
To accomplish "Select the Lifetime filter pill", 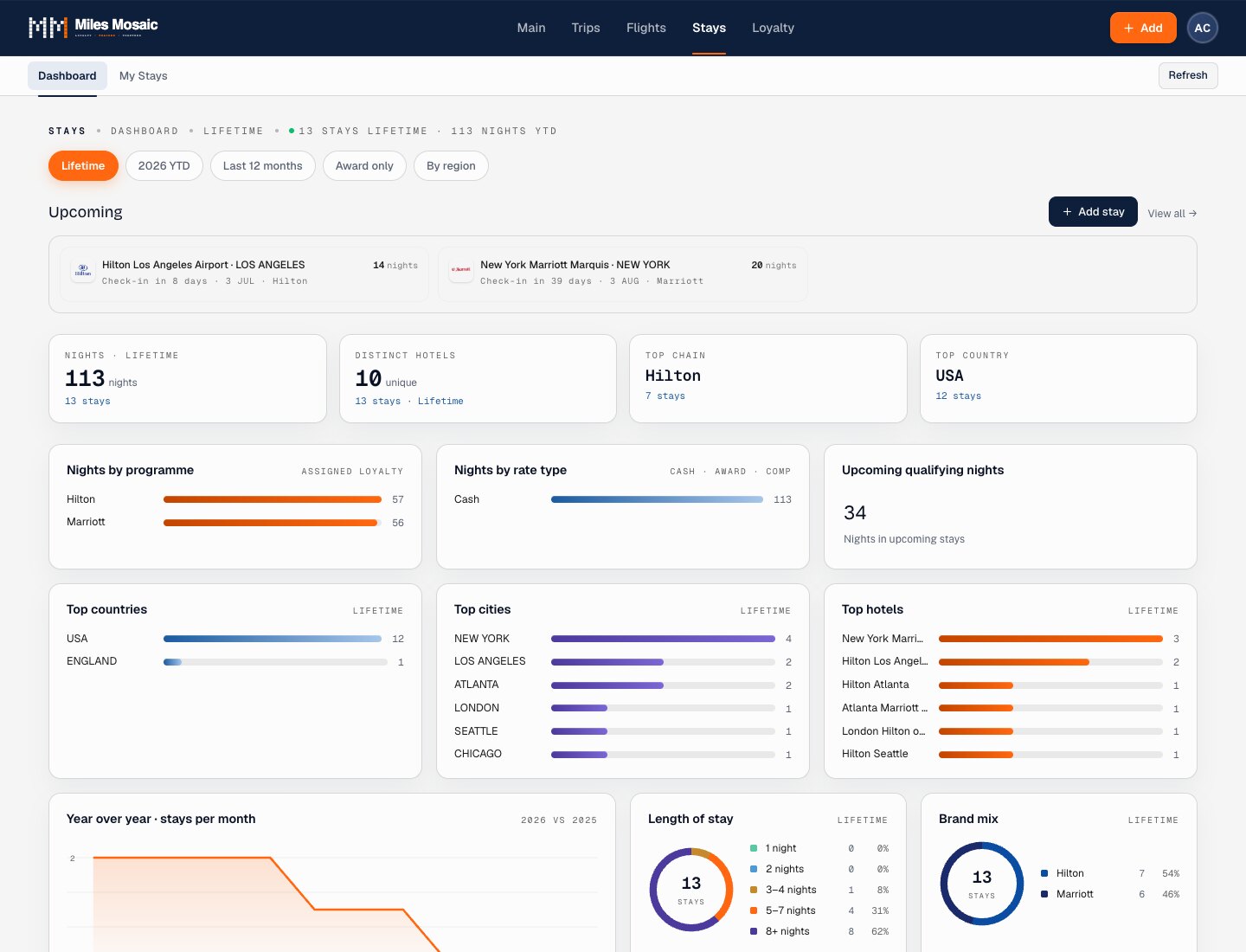I will [x=83, y=166].
